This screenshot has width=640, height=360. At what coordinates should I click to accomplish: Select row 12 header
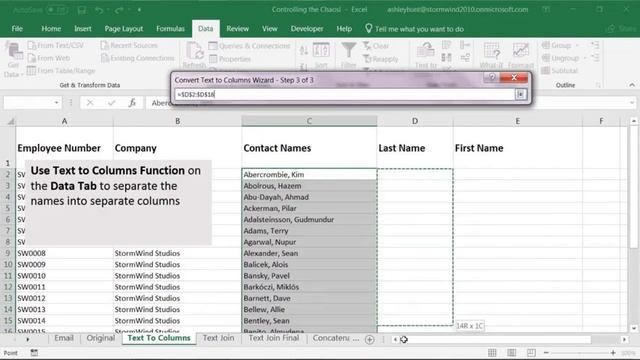point(8,287)
